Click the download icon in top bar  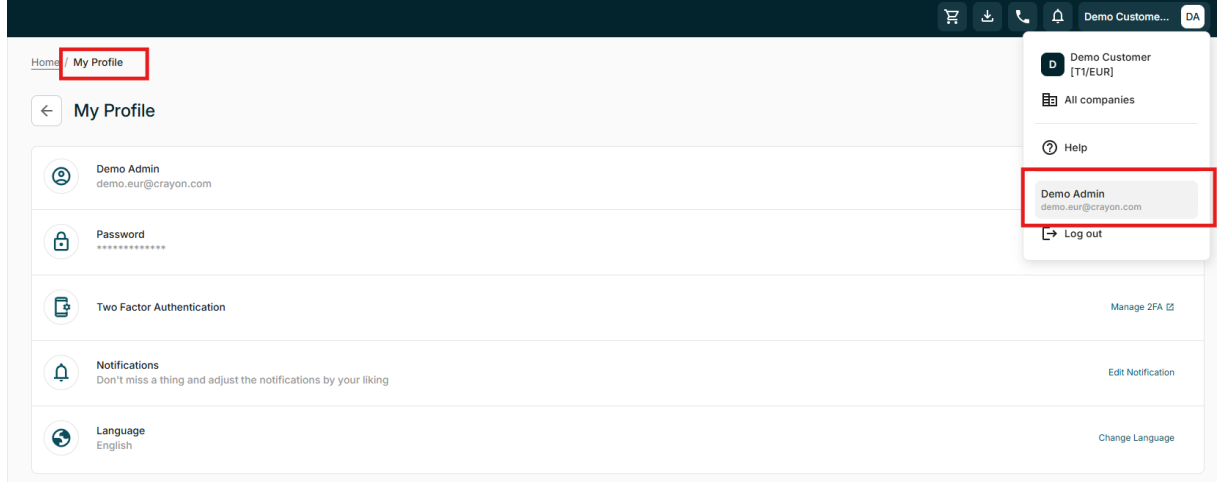click(x=986, y=16)
